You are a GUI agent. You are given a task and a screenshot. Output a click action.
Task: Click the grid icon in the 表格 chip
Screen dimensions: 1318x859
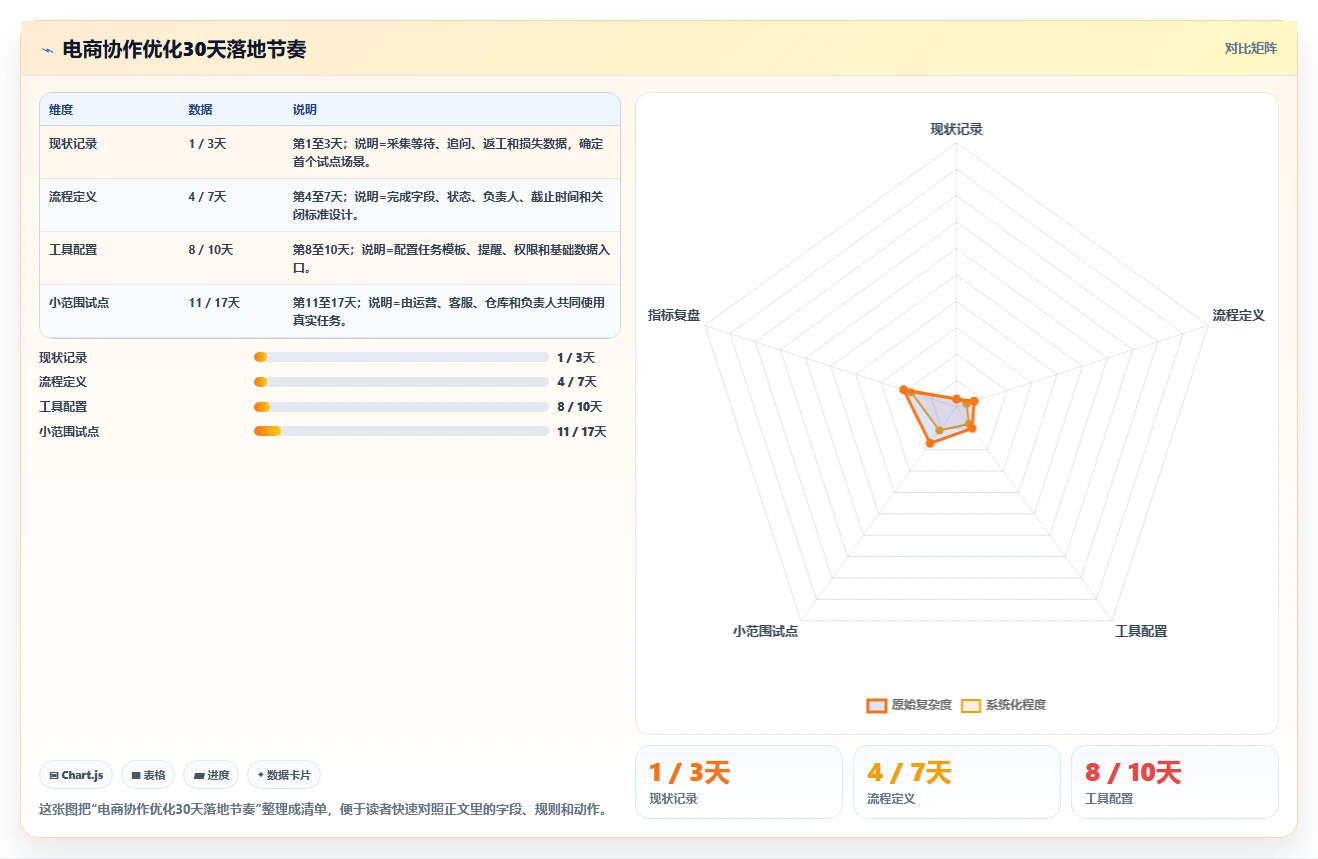point(136,776)
